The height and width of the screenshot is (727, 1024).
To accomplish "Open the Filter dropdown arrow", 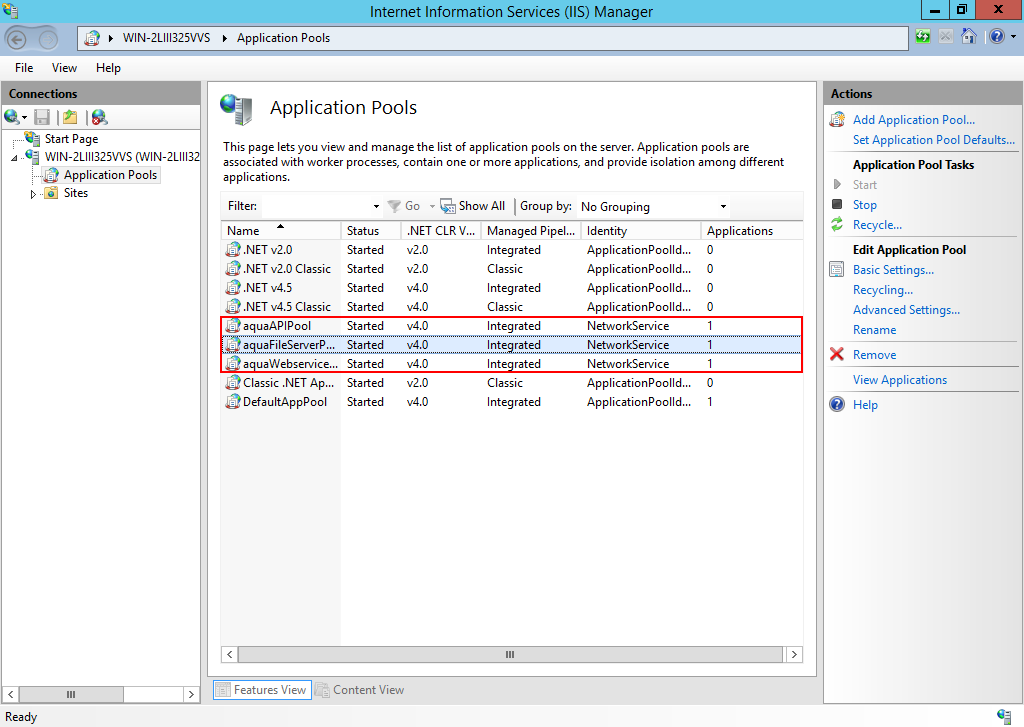I will point(376,207).
